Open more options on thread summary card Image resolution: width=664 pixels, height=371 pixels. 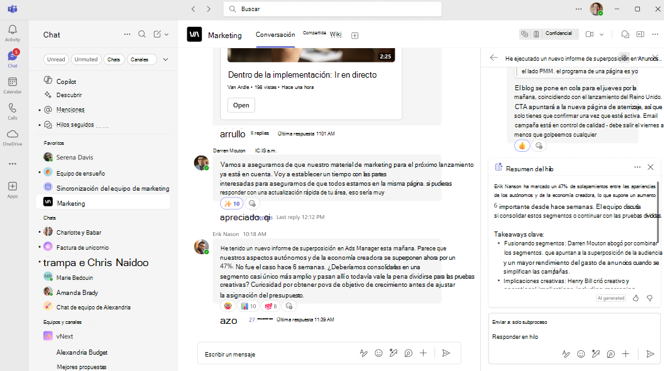637,167
